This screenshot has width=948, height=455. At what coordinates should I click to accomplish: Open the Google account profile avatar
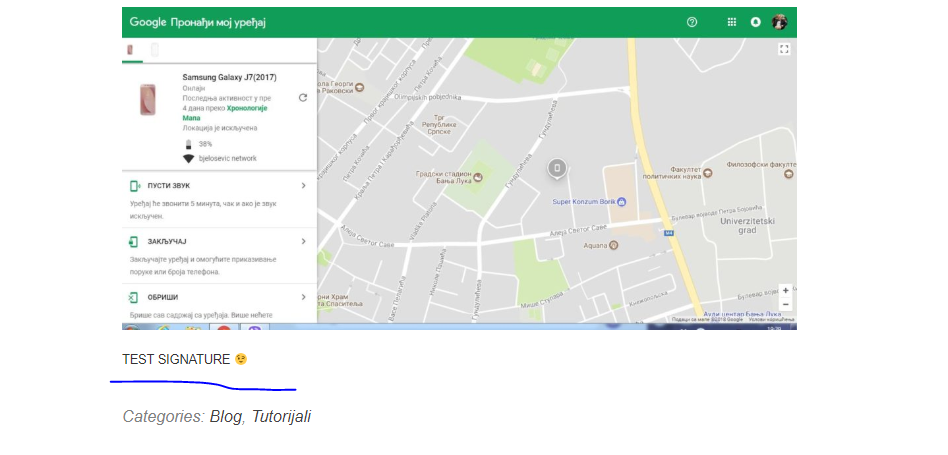point(779,22)
